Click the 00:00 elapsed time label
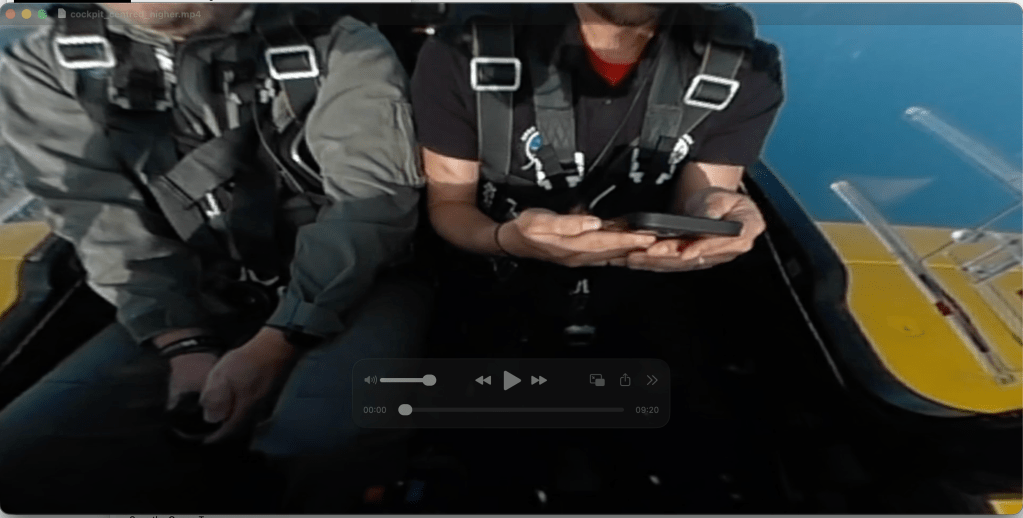The width and height of the screenshot is (1023, 518). coord(375,410)
